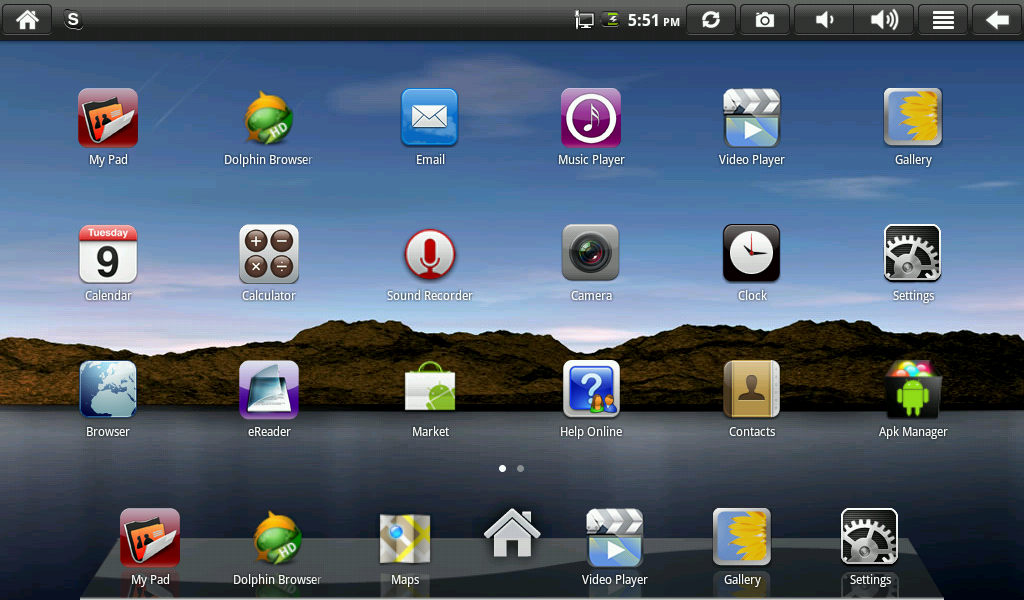Tap the battery charging status icon

pos(611,20)
